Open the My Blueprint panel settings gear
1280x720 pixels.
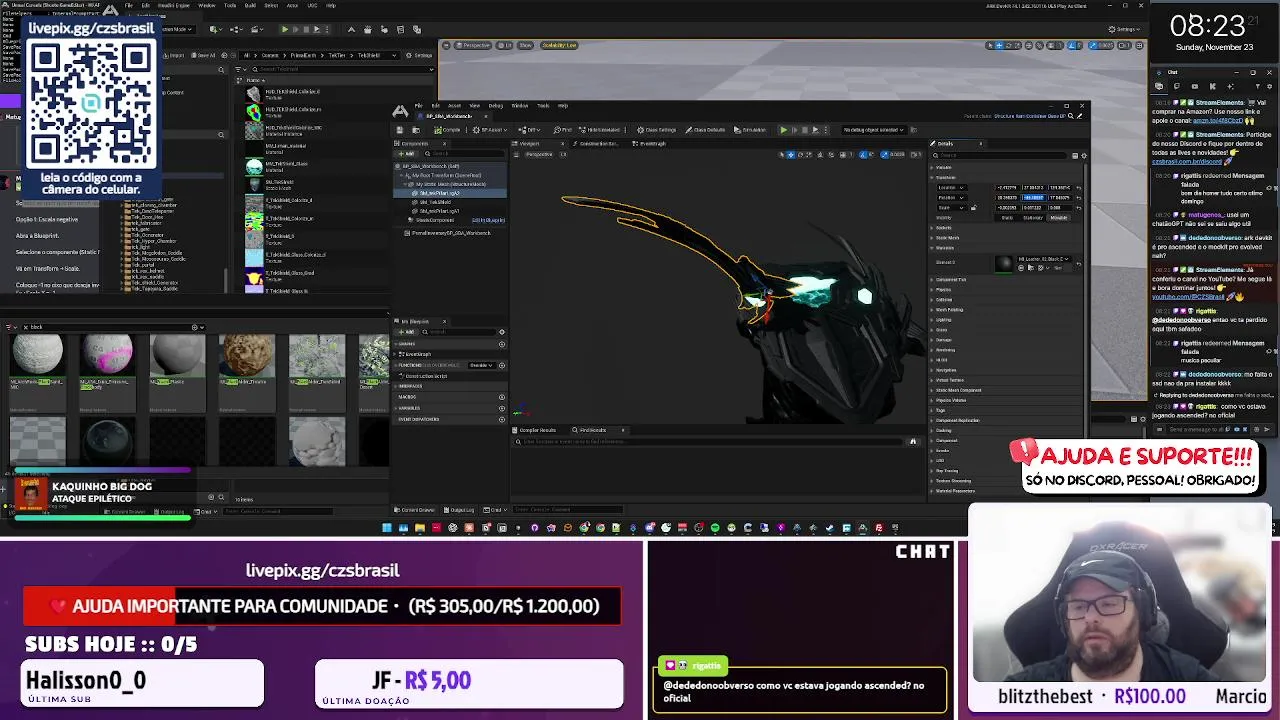[x=502, y=332]
